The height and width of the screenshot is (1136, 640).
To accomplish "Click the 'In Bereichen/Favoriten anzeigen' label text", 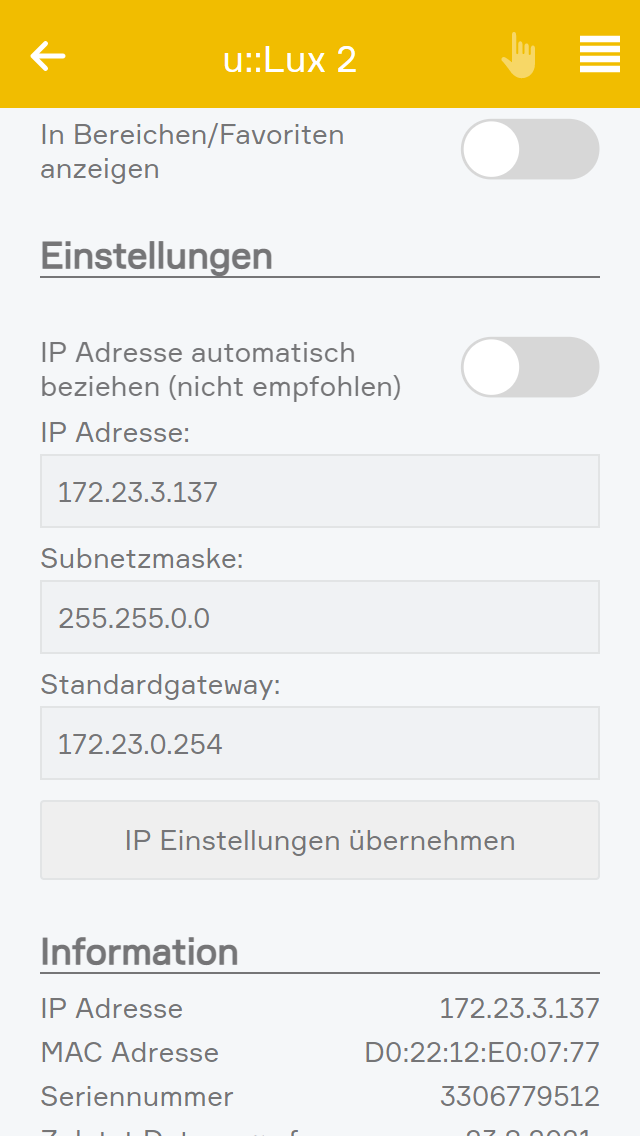I will tap(192, 151).
